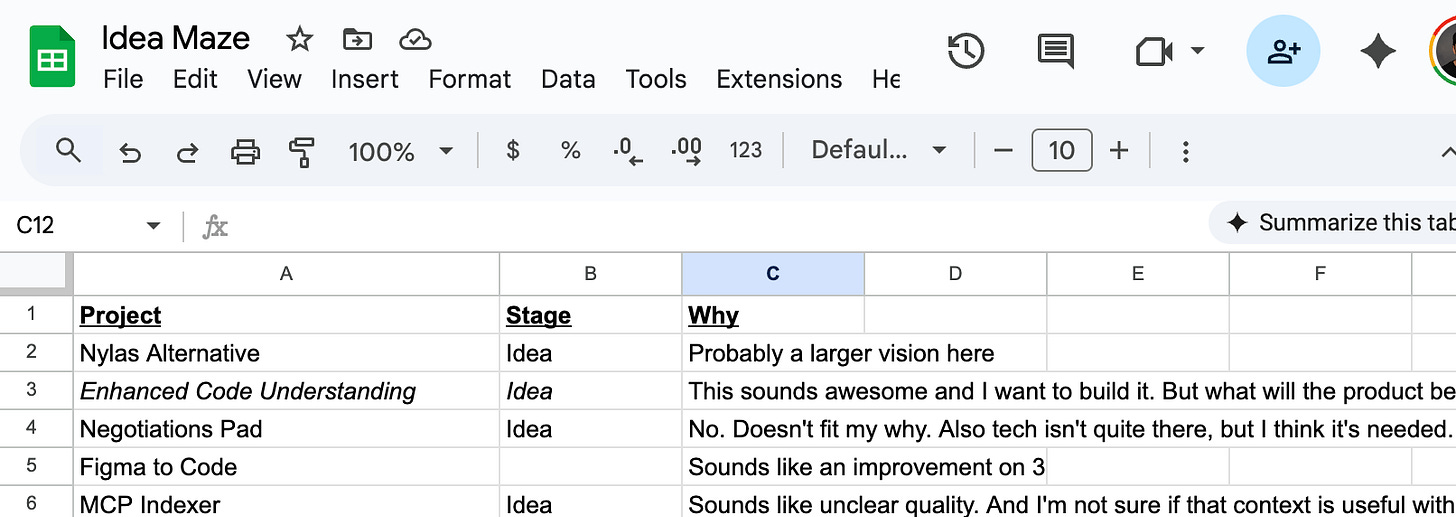Open the Gemini sparkle icon
The height and width of the screenshot is (517, 1456).
(1378, 51)
